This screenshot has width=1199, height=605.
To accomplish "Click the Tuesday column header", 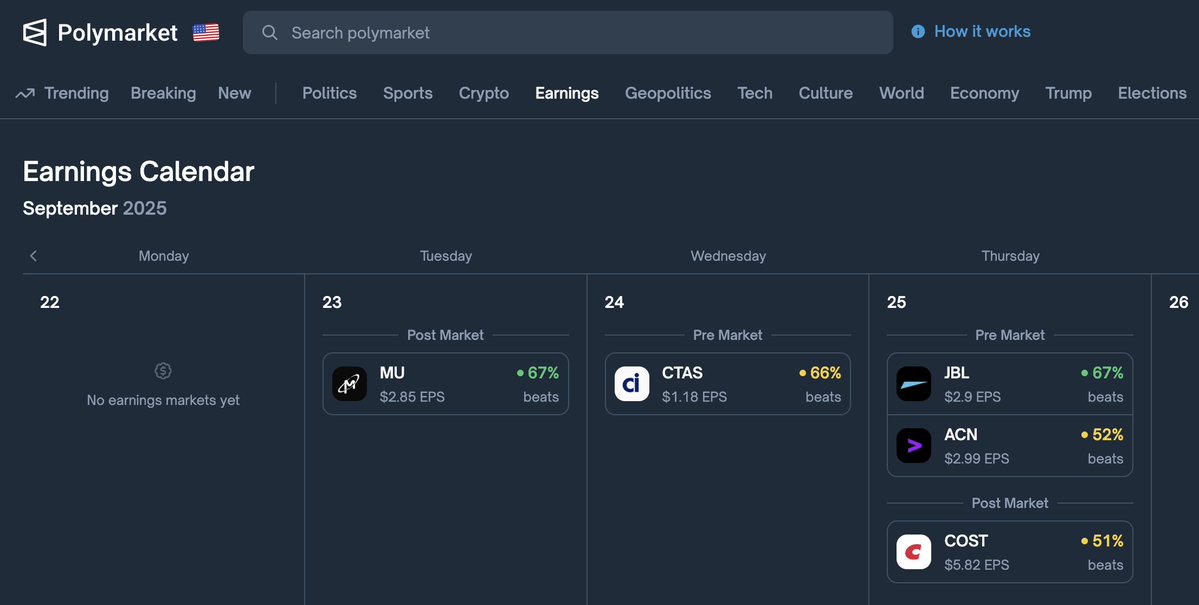I will 446,256.
